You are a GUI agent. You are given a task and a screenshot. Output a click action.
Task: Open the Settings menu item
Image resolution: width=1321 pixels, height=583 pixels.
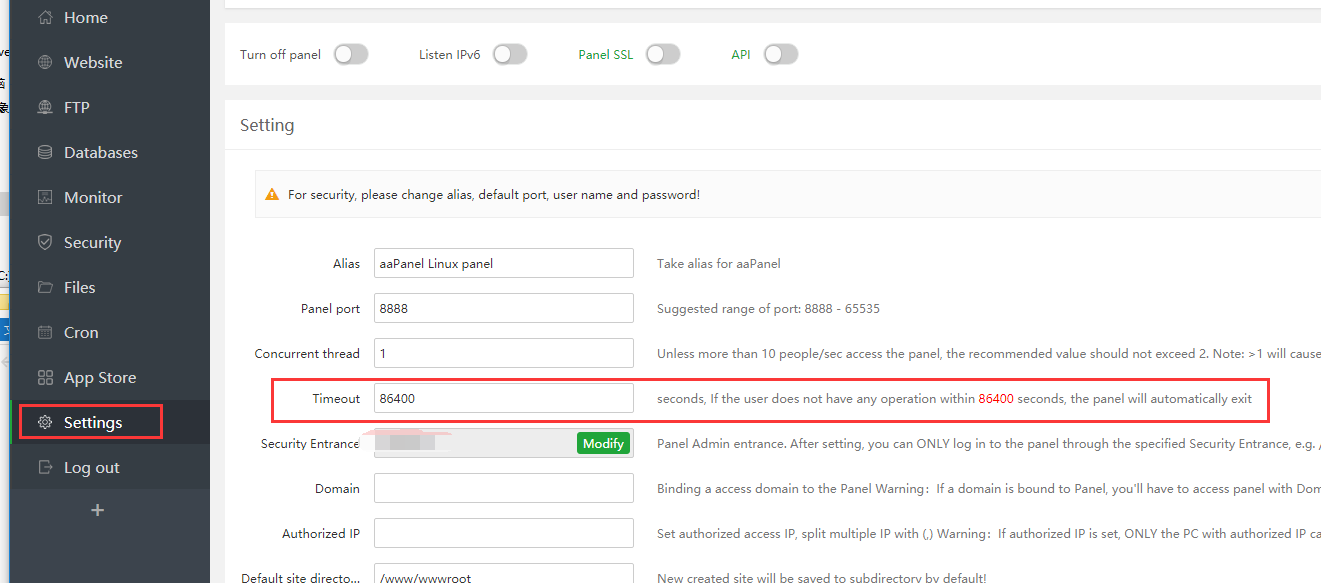pyautogui.click(x=92, y=423)
